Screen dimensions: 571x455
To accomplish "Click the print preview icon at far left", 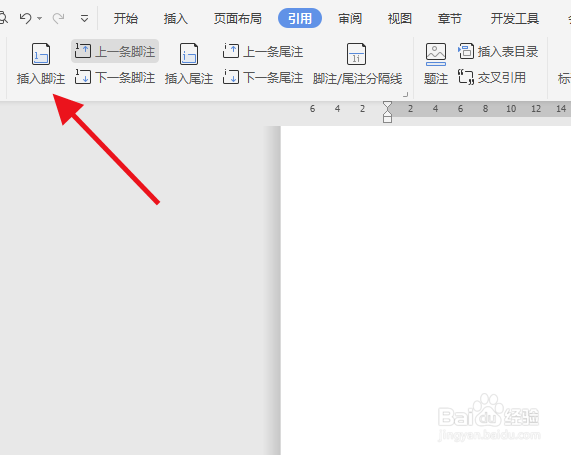I will click(x=3, y=18).
